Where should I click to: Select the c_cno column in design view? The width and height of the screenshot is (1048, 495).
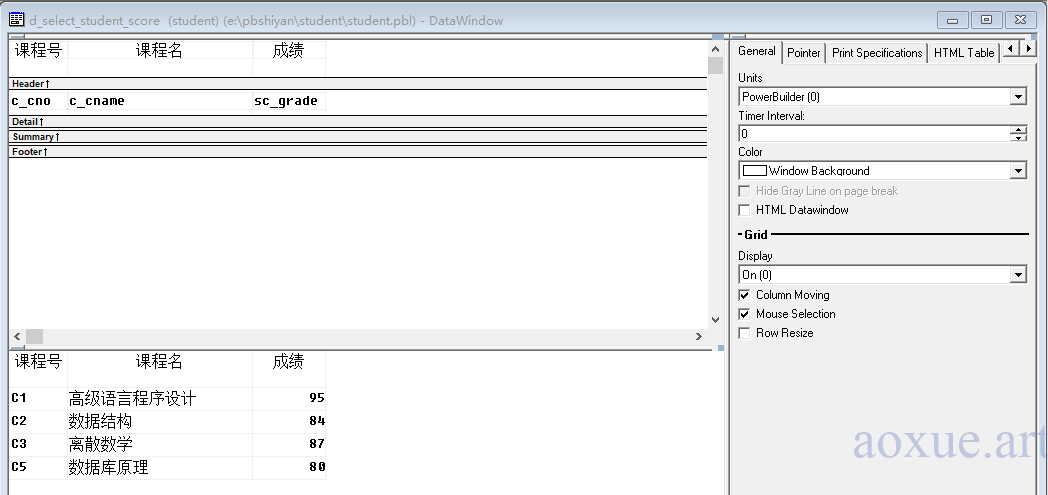click(x=38, y=101)
